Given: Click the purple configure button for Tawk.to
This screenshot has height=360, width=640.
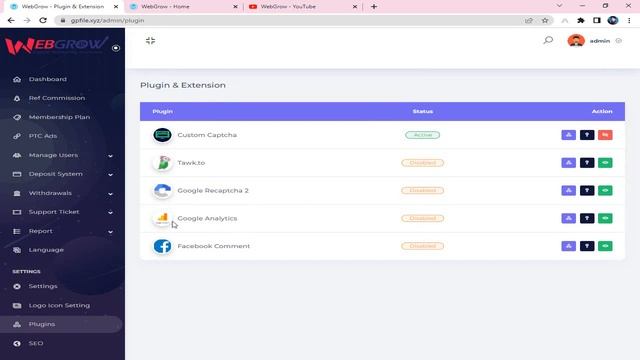Looking at the screenshot, I should (568, 162).
